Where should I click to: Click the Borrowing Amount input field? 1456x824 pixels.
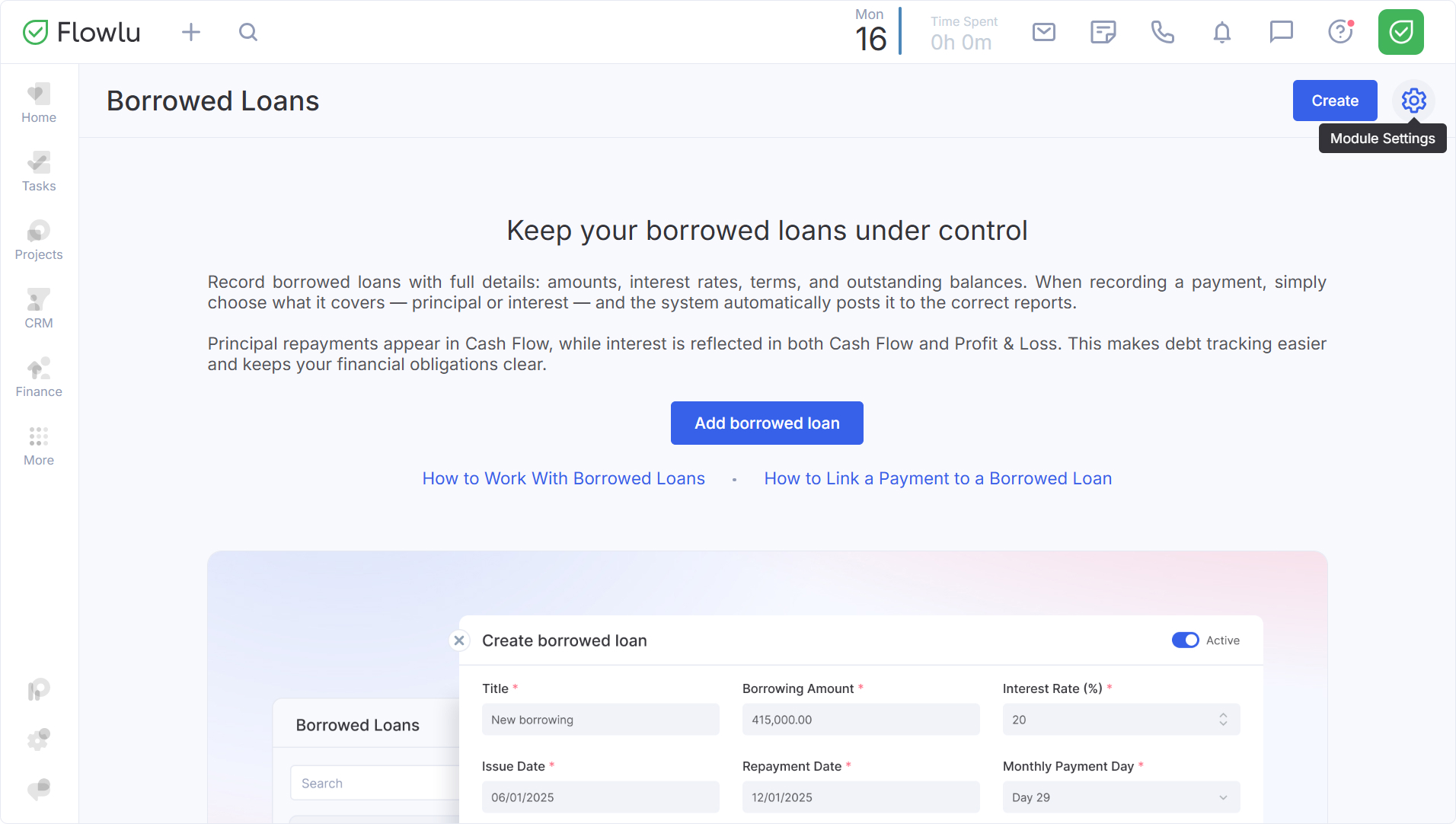(x=861, y=720)
